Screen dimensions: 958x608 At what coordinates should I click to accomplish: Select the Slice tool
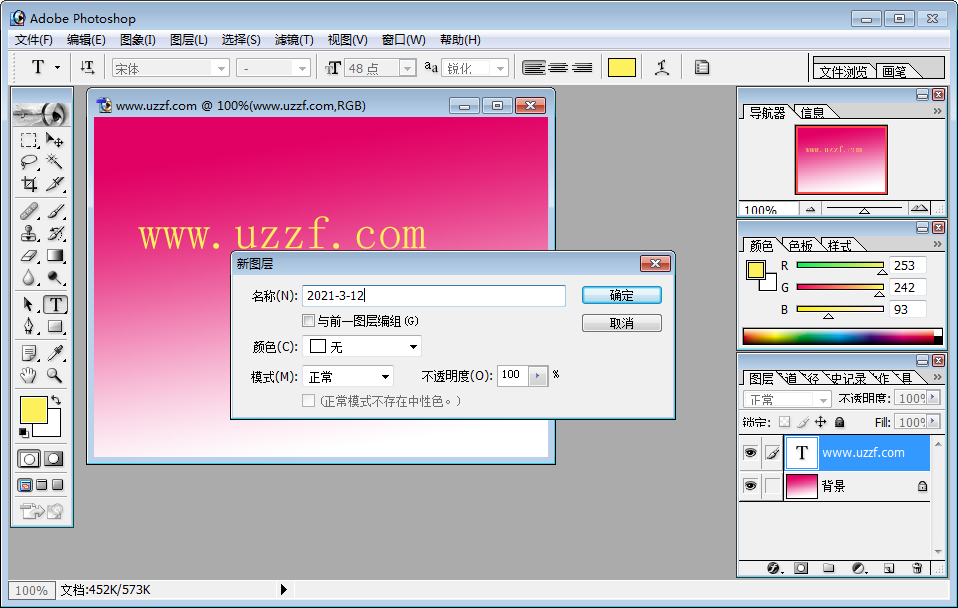click(x=55, y=183)
